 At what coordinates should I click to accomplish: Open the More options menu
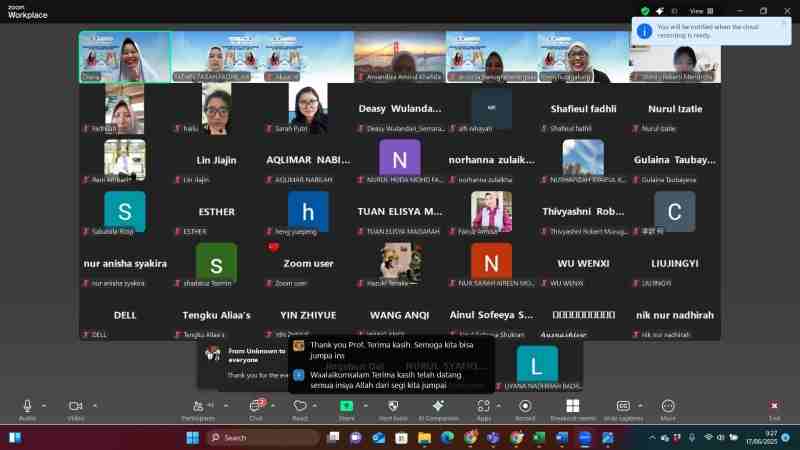(668, 408)
